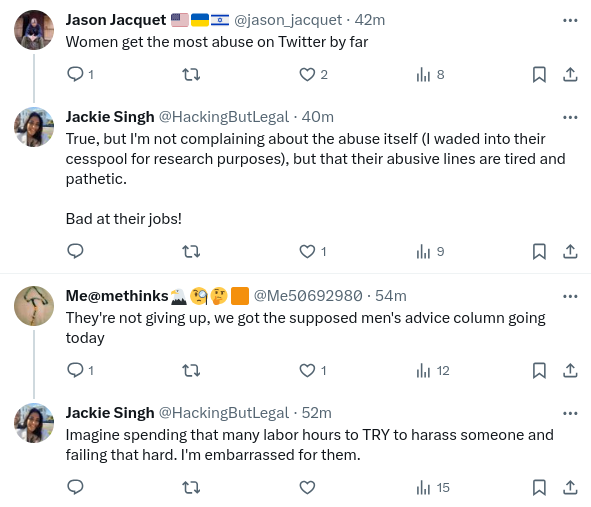Like Jason Jacquet's tweet about abuse
This screenshot has width=591, height=507.
pyautogui.click(x=313, y=74)
